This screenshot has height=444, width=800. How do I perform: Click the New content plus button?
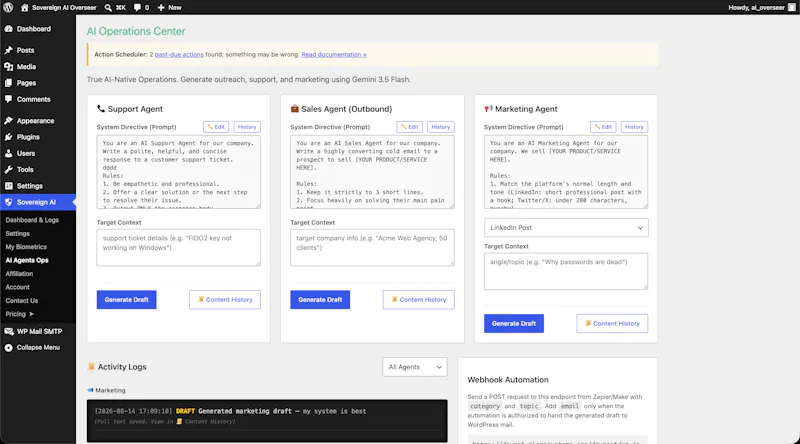(x=169, y=8)
